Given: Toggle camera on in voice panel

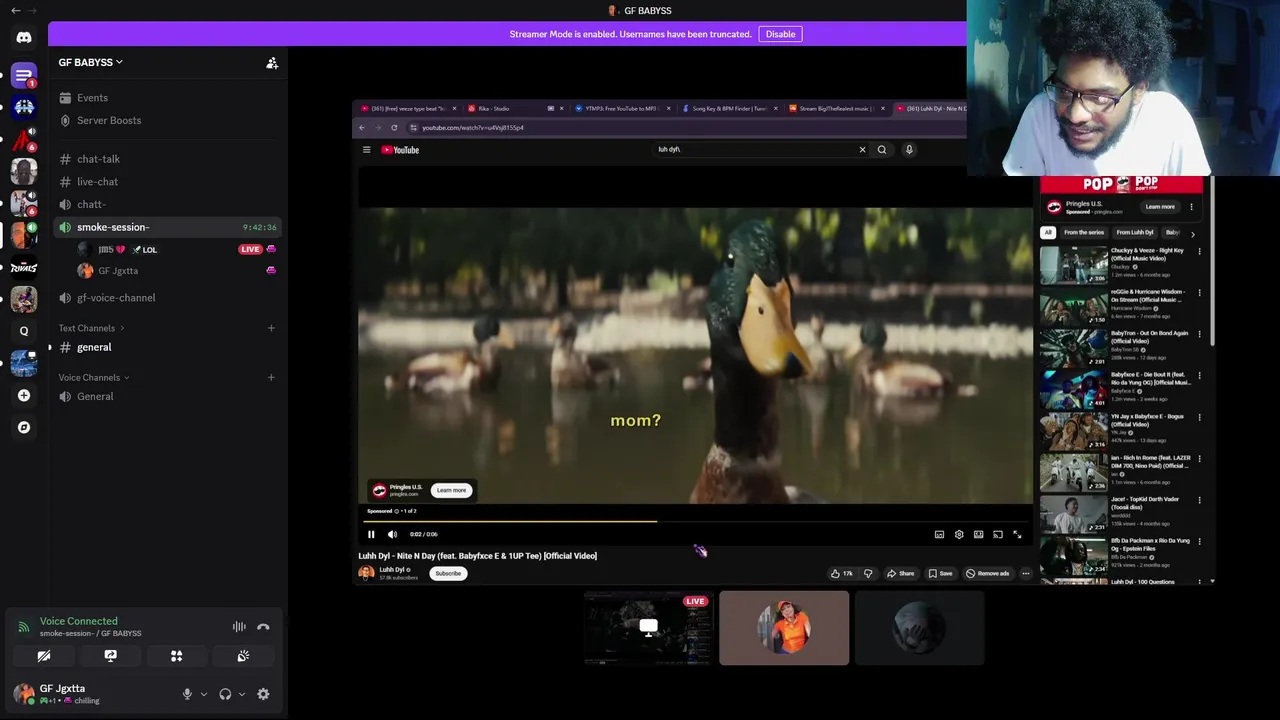Looking at the screenshot, I should [44, 656].
